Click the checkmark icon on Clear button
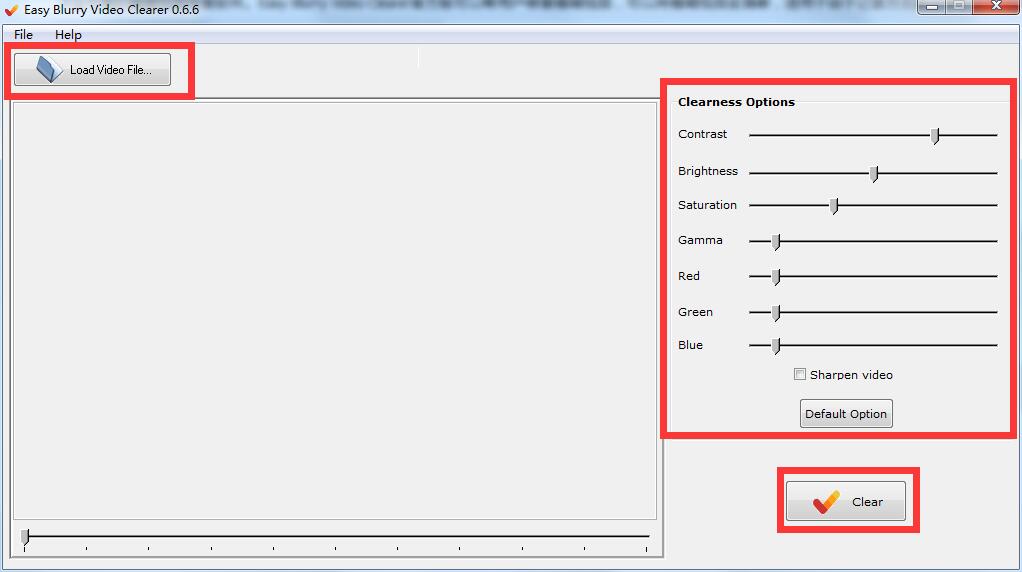Image resolution: width=1022 pixels, height=572 pixels. 825,501
